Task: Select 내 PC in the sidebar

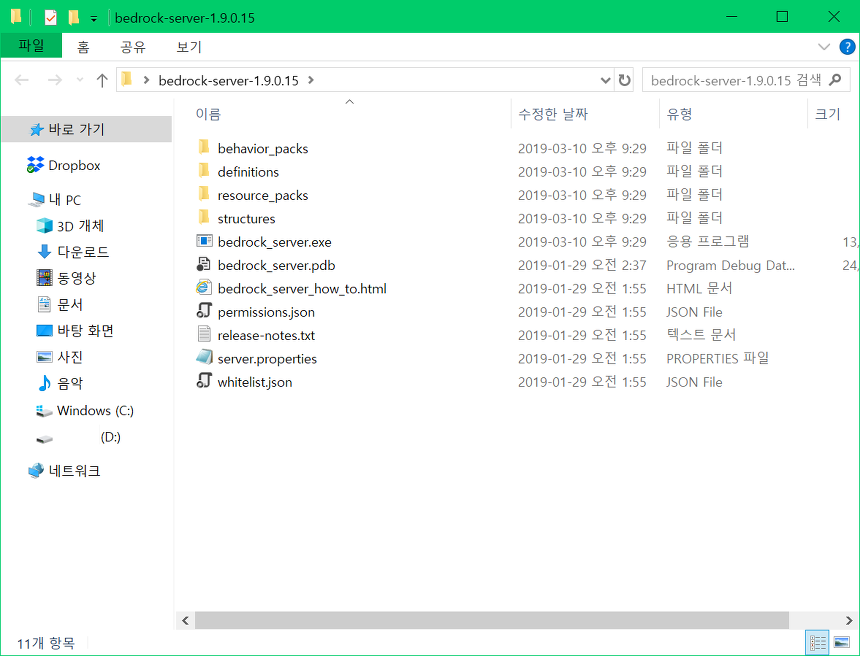Action: point(55,200)
